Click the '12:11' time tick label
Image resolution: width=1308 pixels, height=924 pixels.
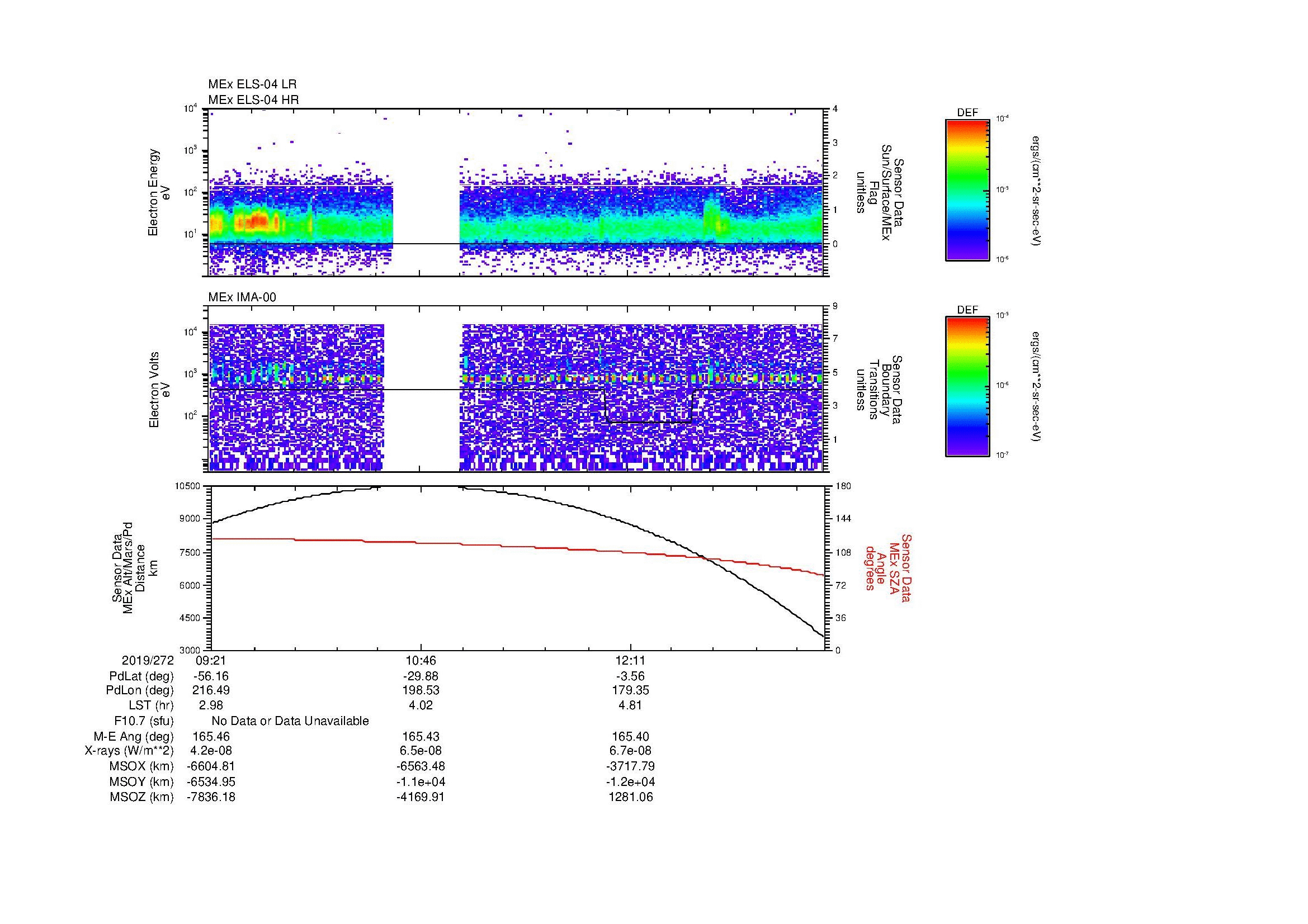pyautogui.click(x=631, y=660)
